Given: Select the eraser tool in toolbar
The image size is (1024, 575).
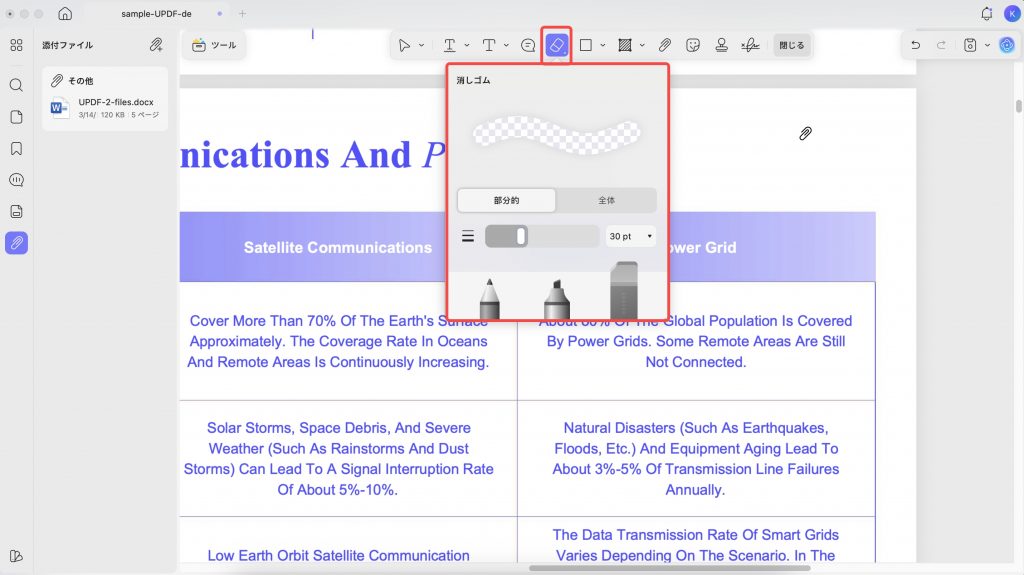Looking at the screenshot, I should click(556, 45).
